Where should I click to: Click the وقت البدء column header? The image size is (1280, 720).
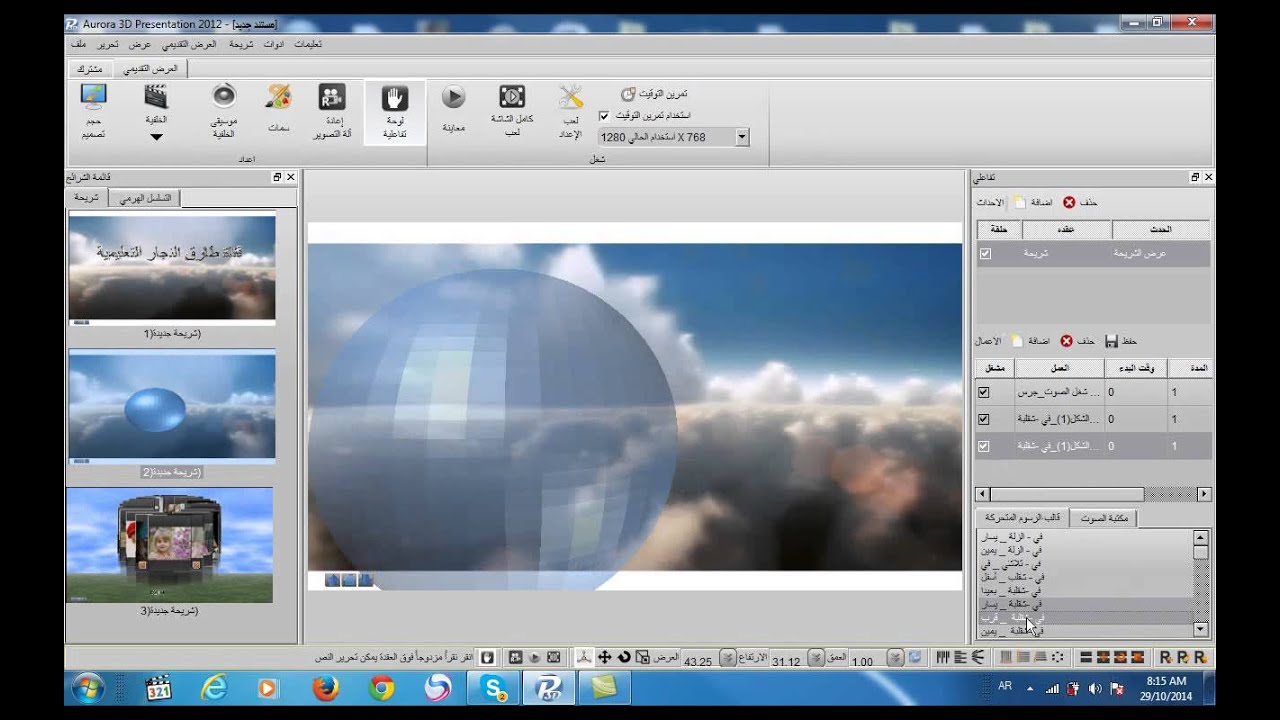point(1136,368)
